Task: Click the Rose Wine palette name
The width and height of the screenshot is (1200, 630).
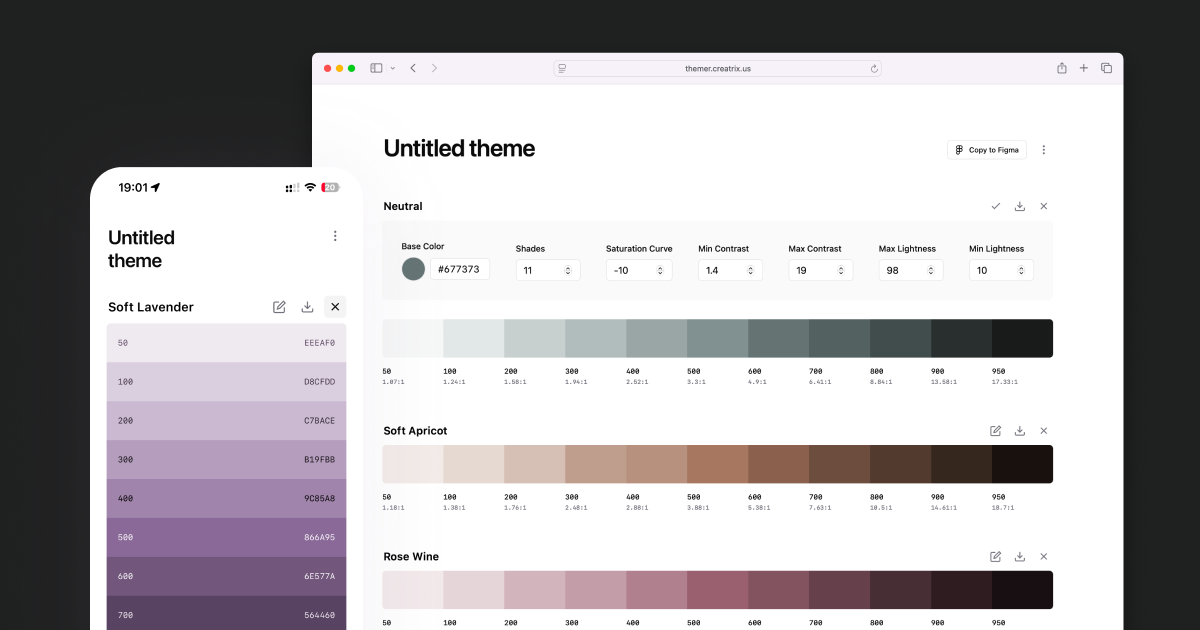Action: (411, 556)
